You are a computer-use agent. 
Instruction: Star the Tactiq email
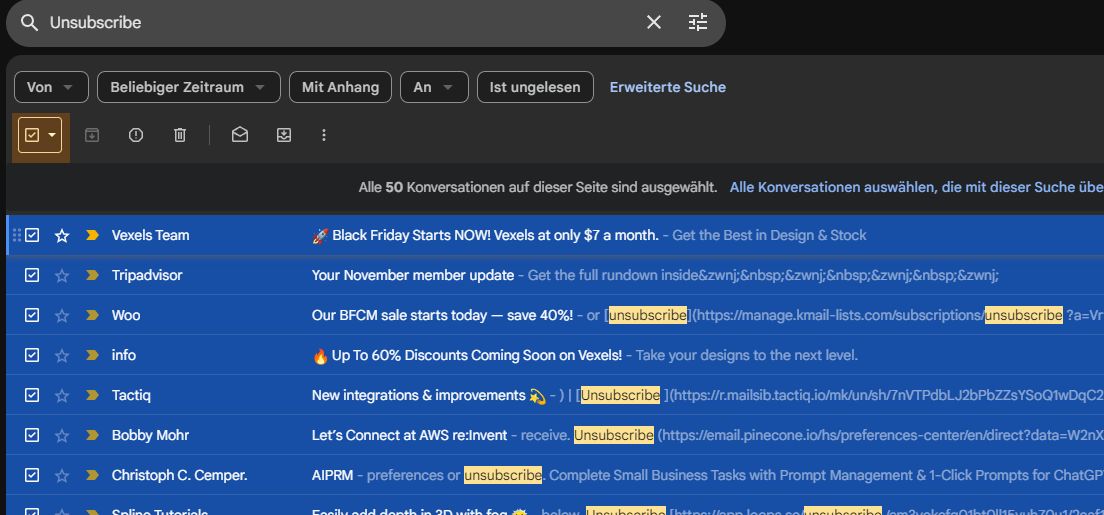pyautogui.click(x=62, y=396)
